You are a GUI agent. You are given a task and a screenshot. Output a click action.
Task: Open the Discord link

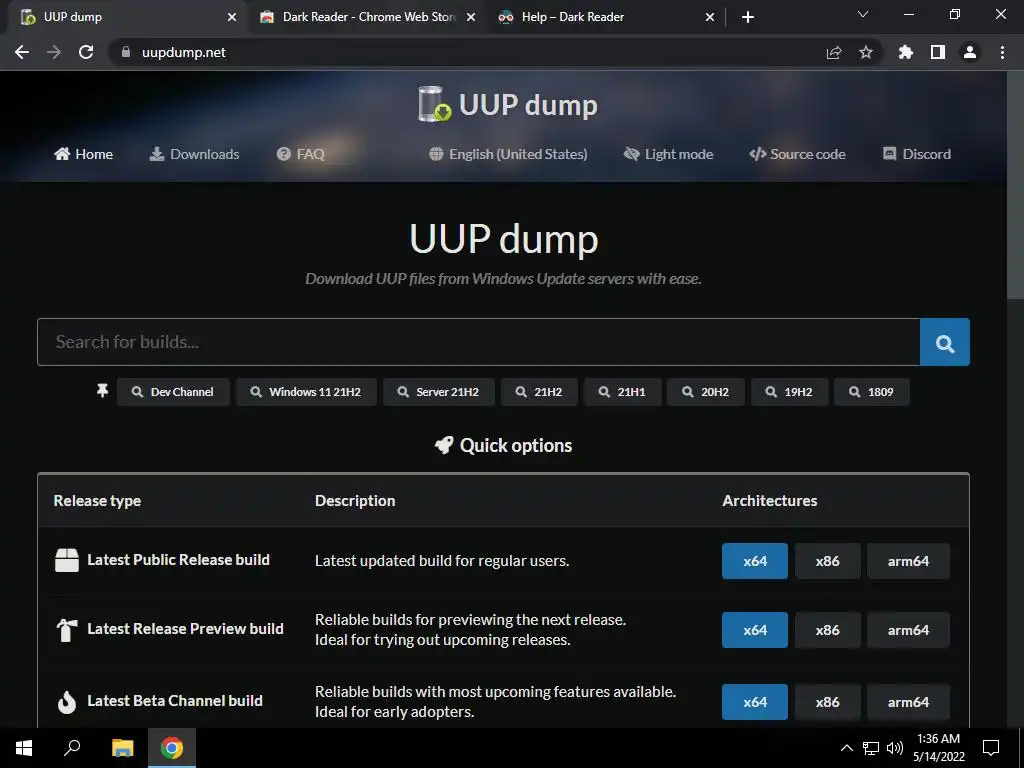pyautogui.click(x=917, y=154)
